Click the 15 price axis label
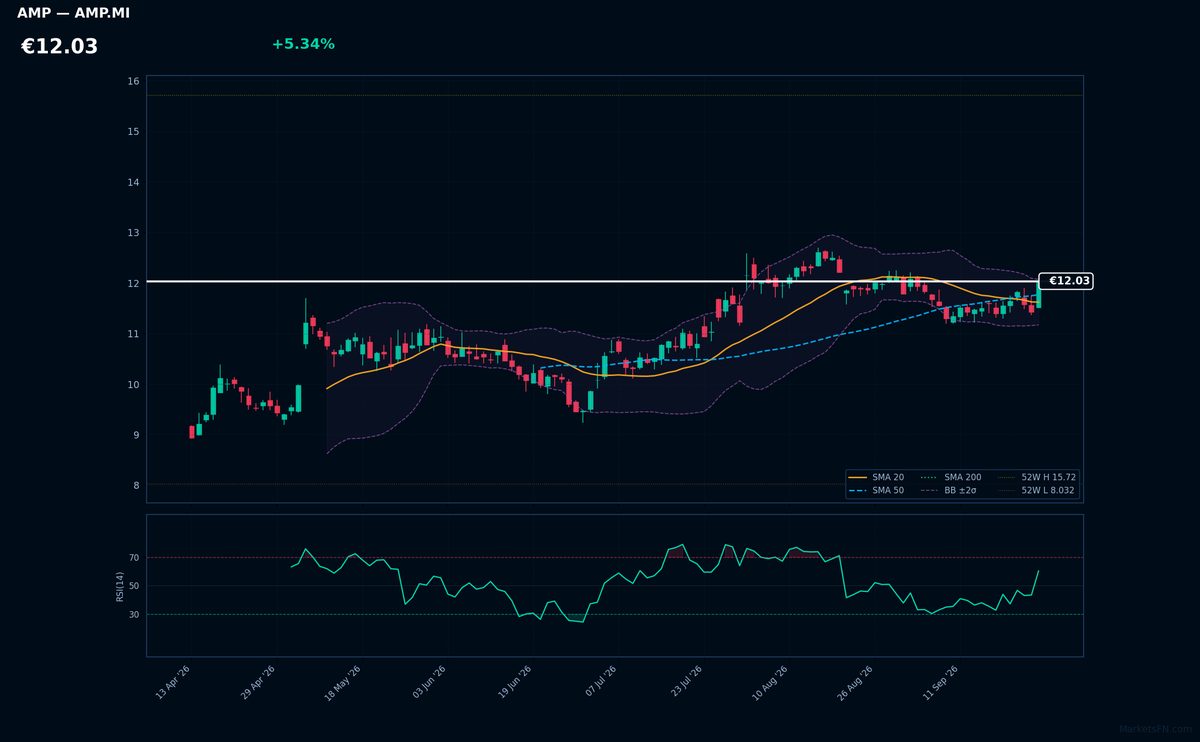This screenshot has height=742, width=1200. (x=133, y=132)
